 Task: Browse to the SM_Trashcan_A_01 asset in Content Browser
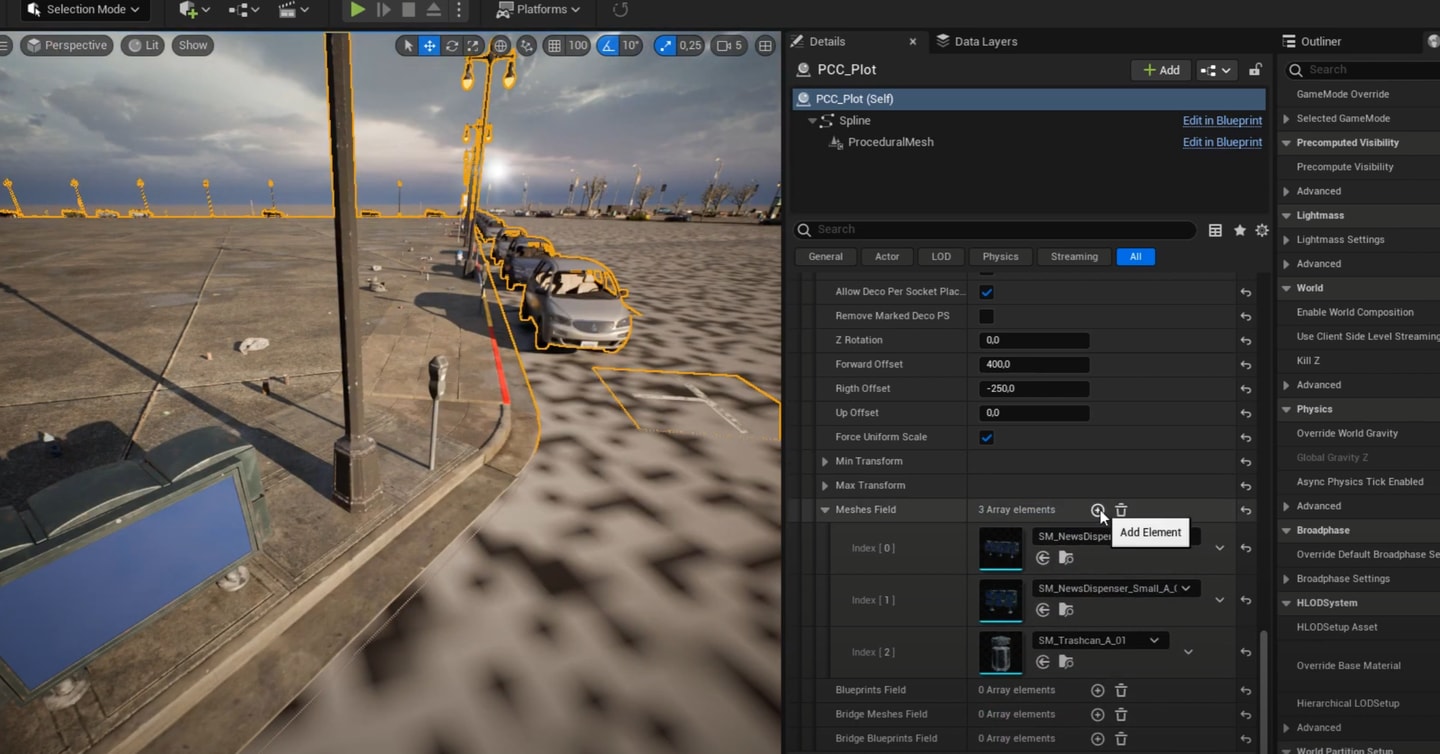coord(1066,662)
